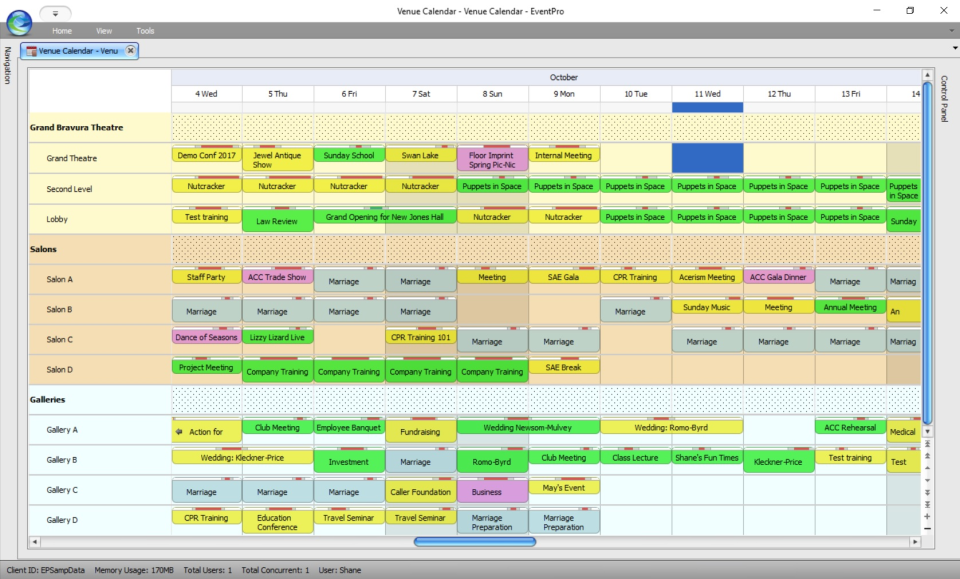Viewport: 960px width, 579px height.
Task: Collapse the ribbon with the small arrow
Action: tap(951, 30)
